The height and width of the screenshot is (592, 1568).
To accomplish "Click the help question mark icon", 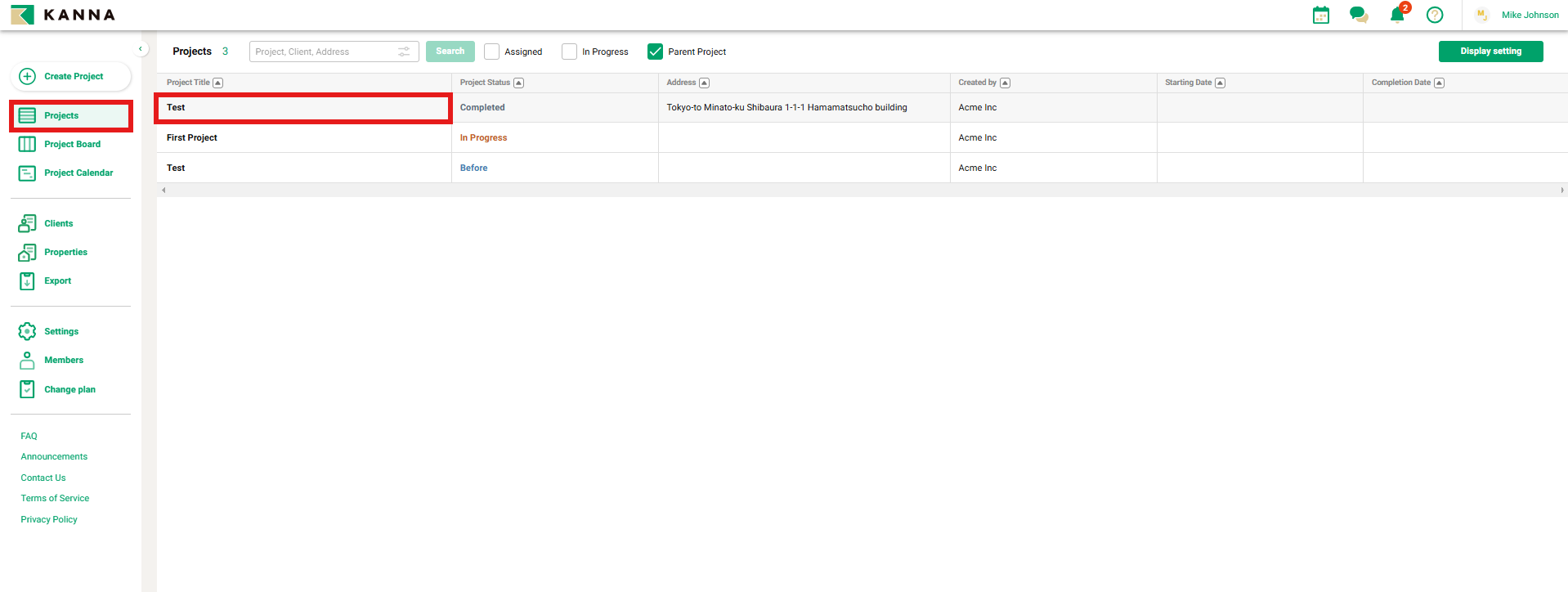I will (x=1434, y=15).
